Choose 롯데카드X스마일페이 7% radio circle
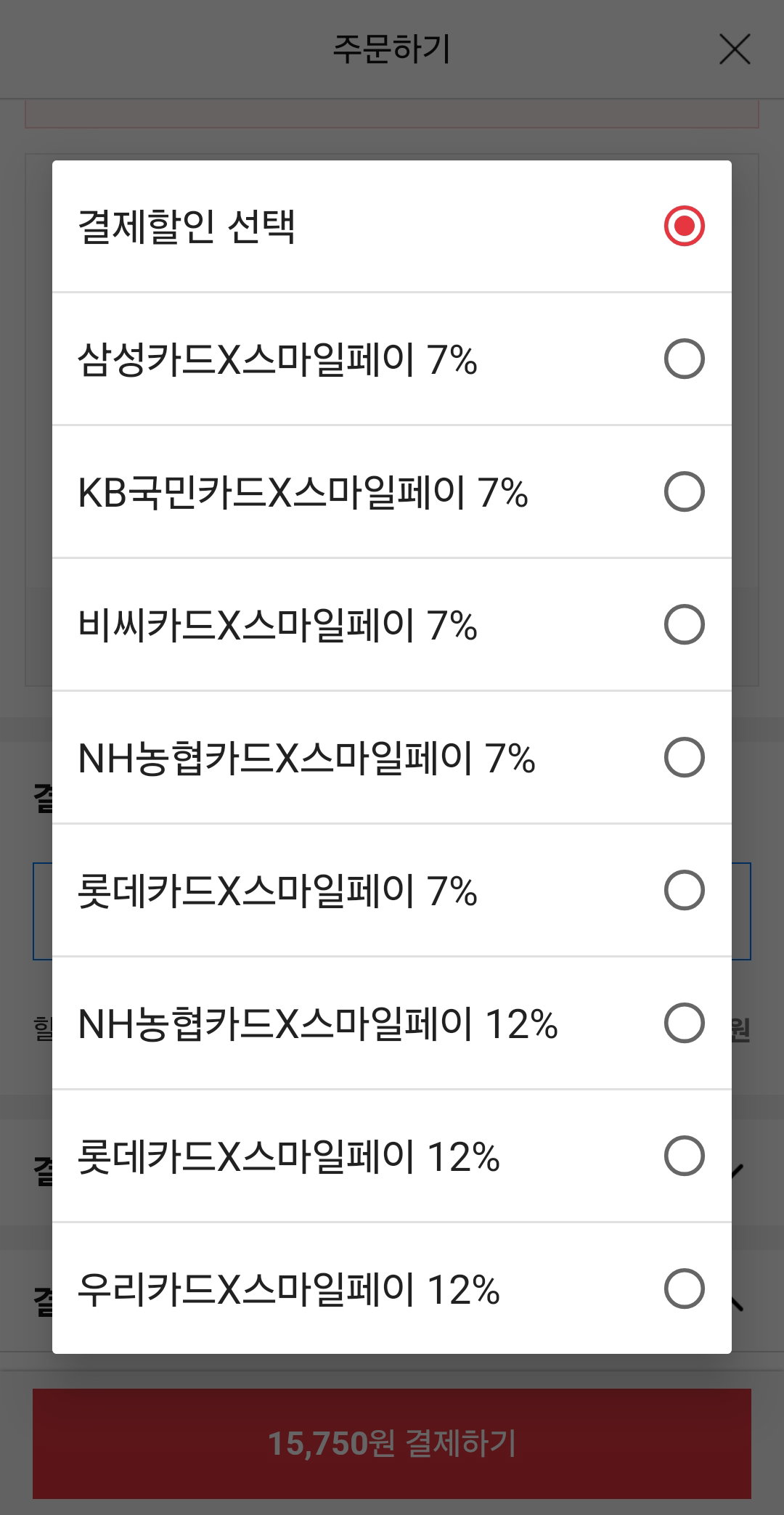The height and width of the screenshot is (1515, 784). point(684,890)
